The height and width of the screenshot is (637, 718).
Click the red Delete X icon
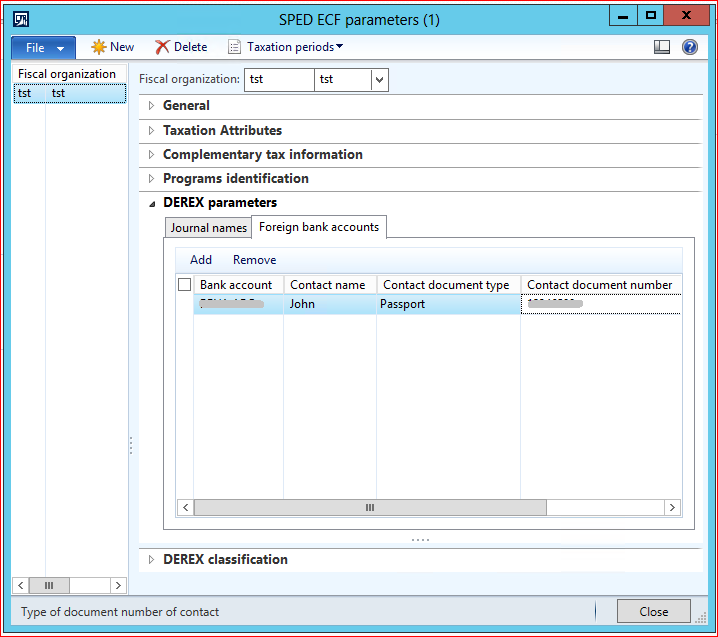coord(162,47)
